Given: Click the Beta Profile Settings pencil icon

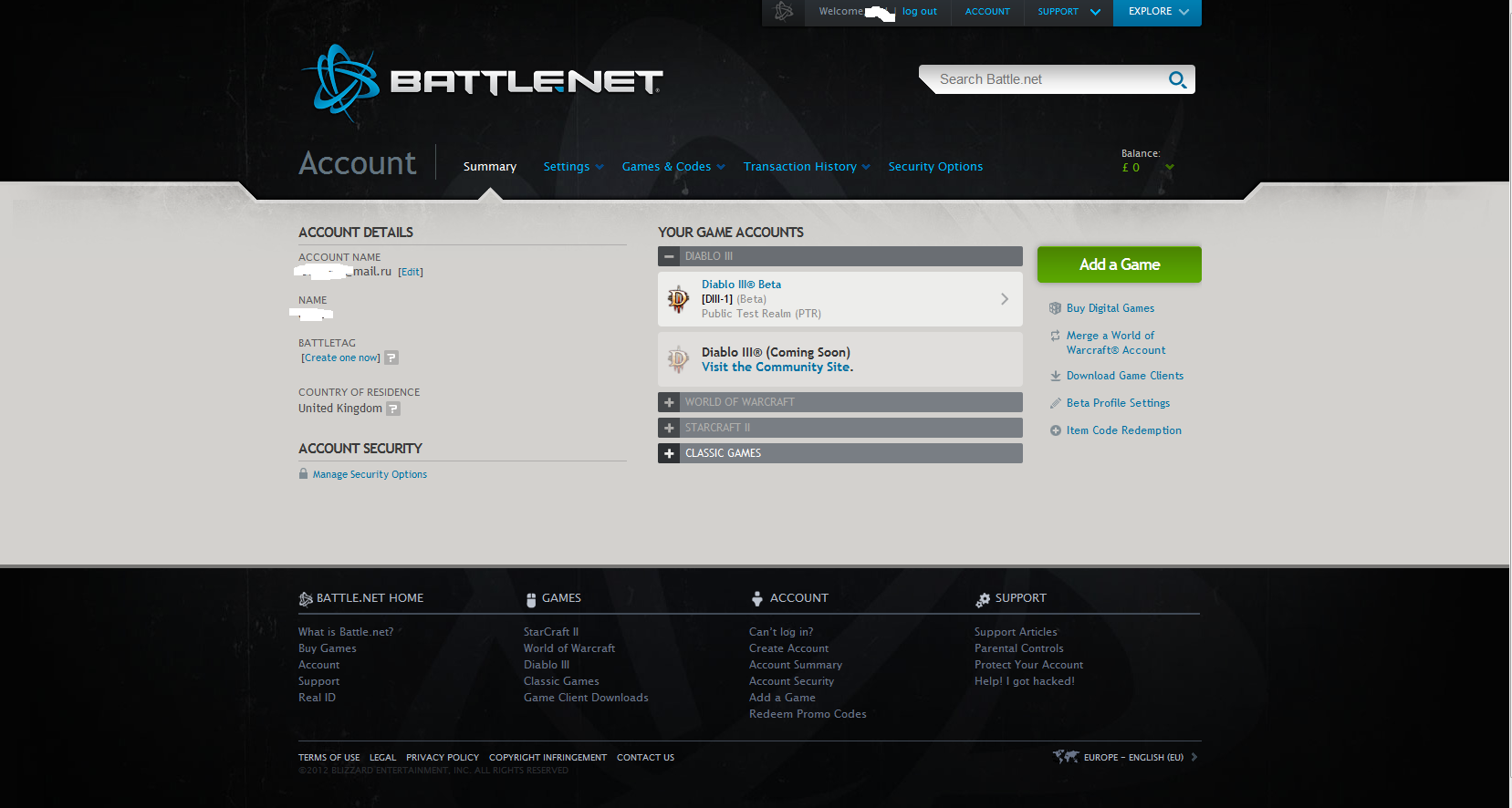Looking at the screenshot, I should [1055, 403].
